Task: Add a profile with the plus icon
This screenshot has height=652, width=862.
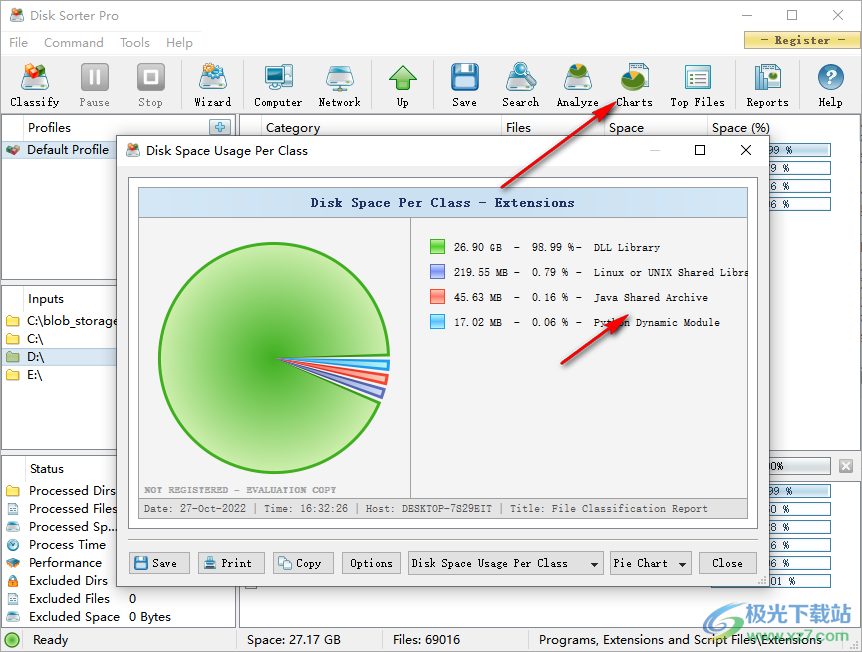Action: pos(220,127)
